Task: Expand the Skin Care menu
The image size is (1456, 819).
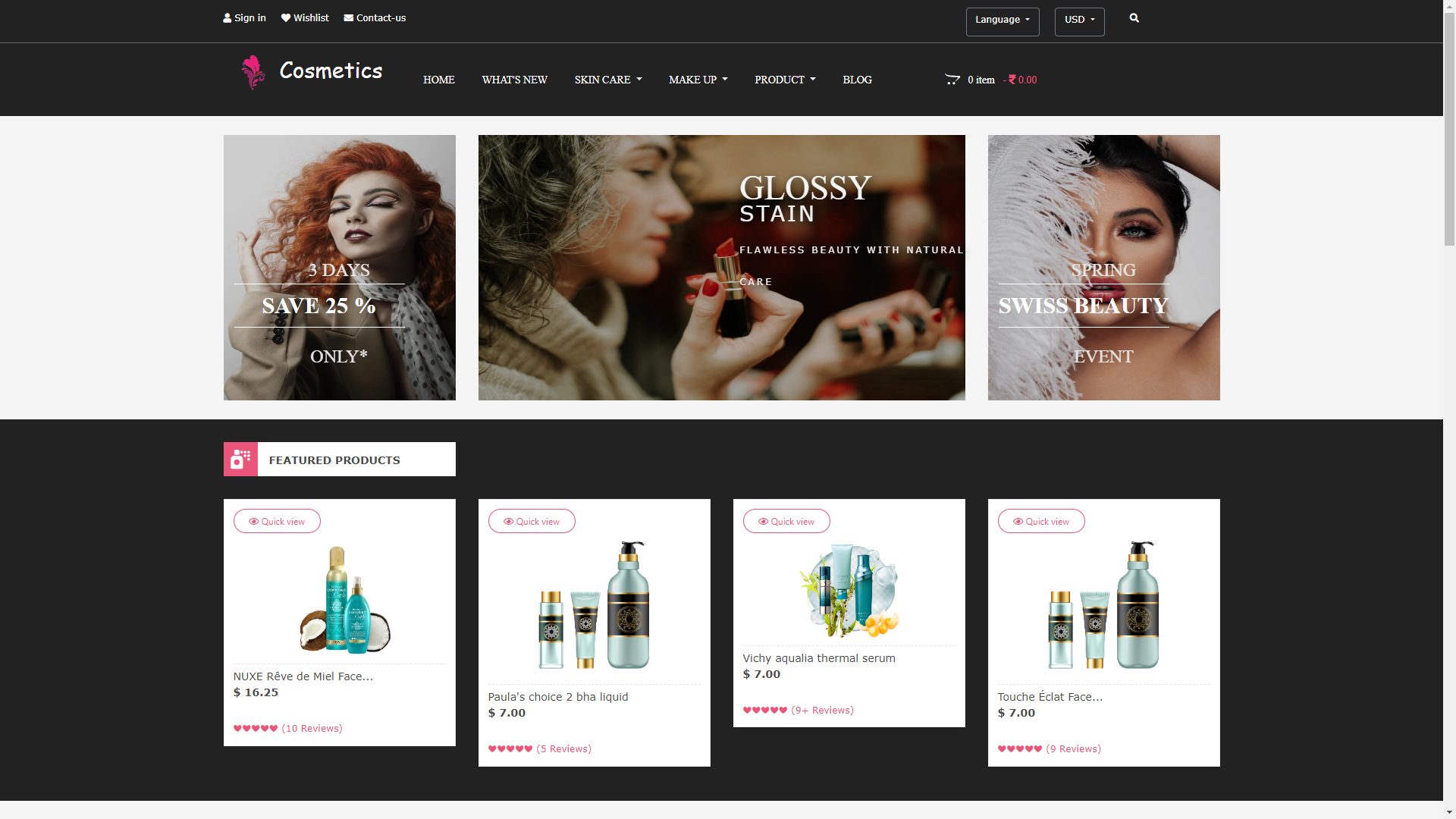Action: [x=607, y=80]
